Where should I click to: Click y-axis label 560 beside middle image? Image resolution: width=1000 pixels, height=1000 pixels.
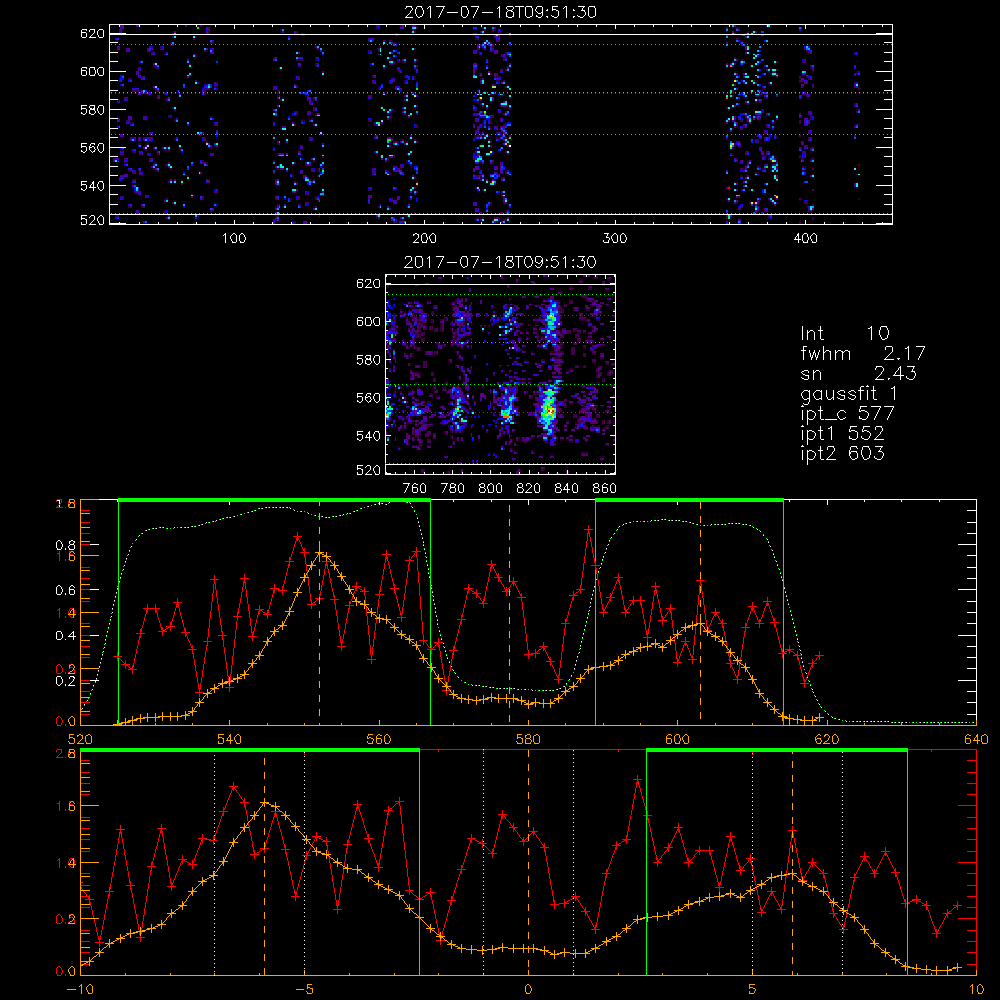coord(368,397)
